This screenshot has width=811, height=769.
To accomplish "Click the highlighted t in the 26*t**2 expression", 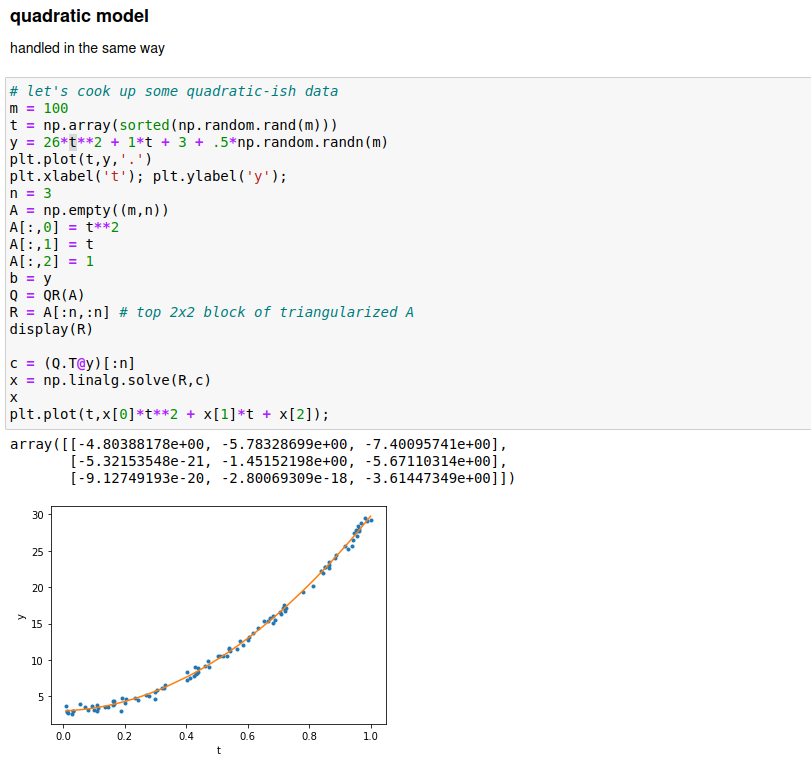I will click(72, 142).
